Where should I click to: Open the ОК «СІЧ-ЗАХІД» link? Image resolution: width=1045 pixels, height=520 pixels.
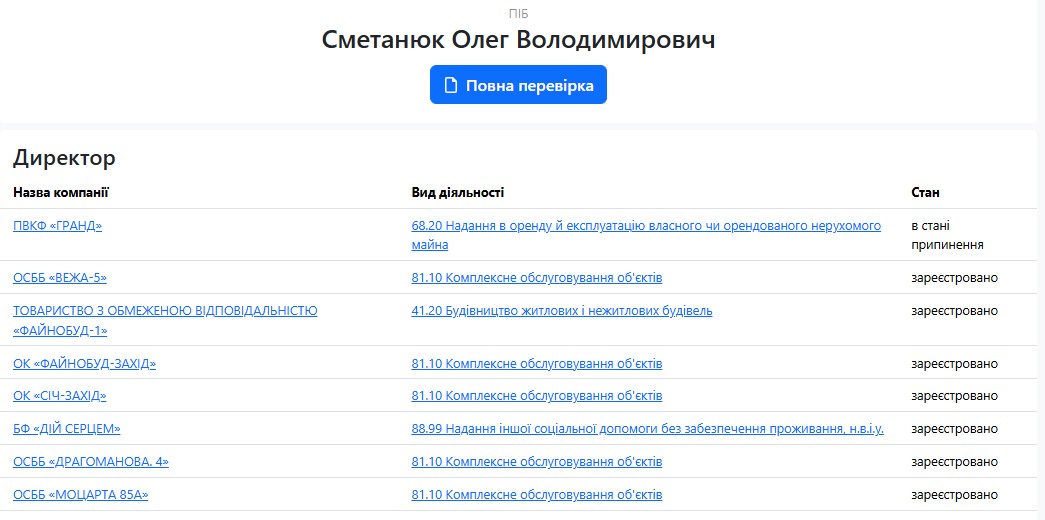click(x=60, y=395)
